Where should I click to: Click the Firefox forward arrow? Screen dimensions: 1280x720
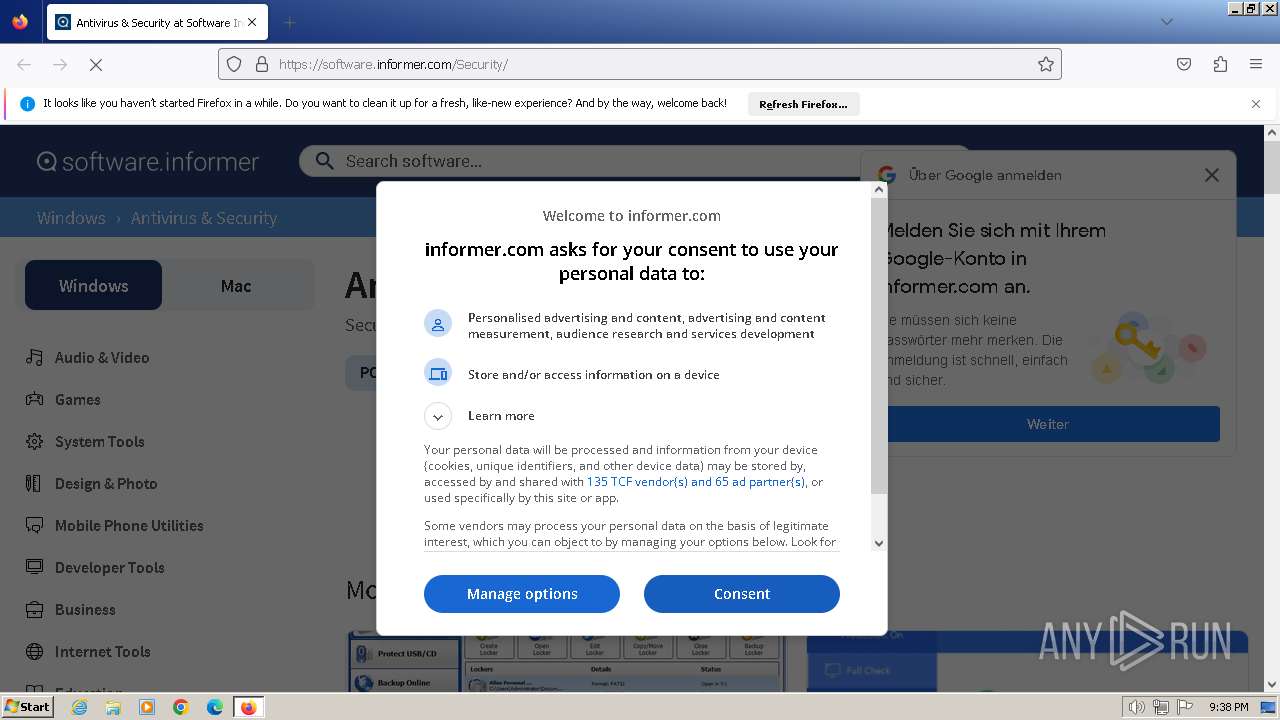tap(60, 64)
